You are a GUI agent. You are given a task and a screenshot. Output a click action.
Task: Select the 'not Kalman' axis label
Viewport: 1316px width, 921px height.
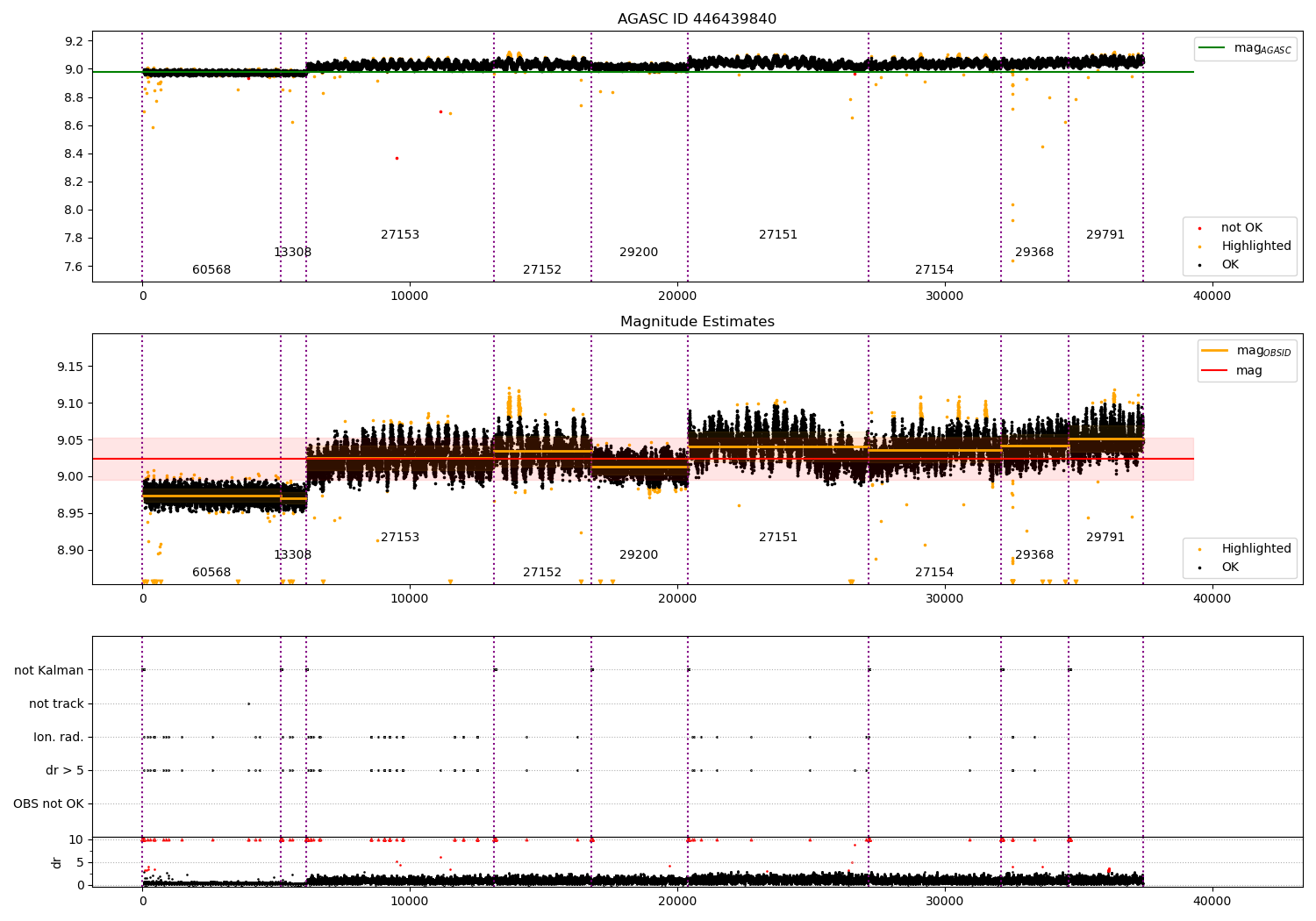[49, 670]
